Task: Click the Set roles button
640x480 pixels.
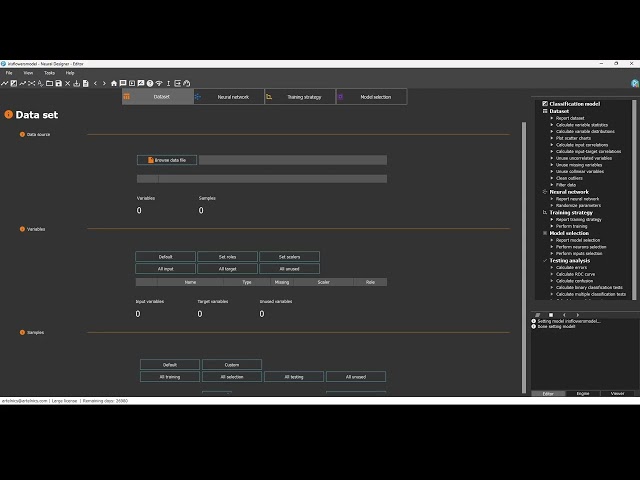Action: 227,257
